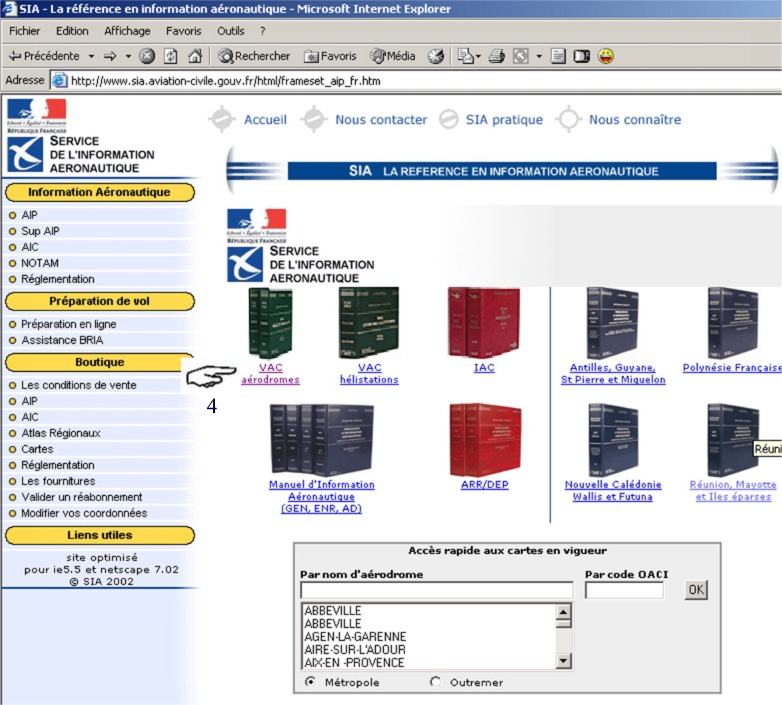Go to the Home page icon

(195, 56)
